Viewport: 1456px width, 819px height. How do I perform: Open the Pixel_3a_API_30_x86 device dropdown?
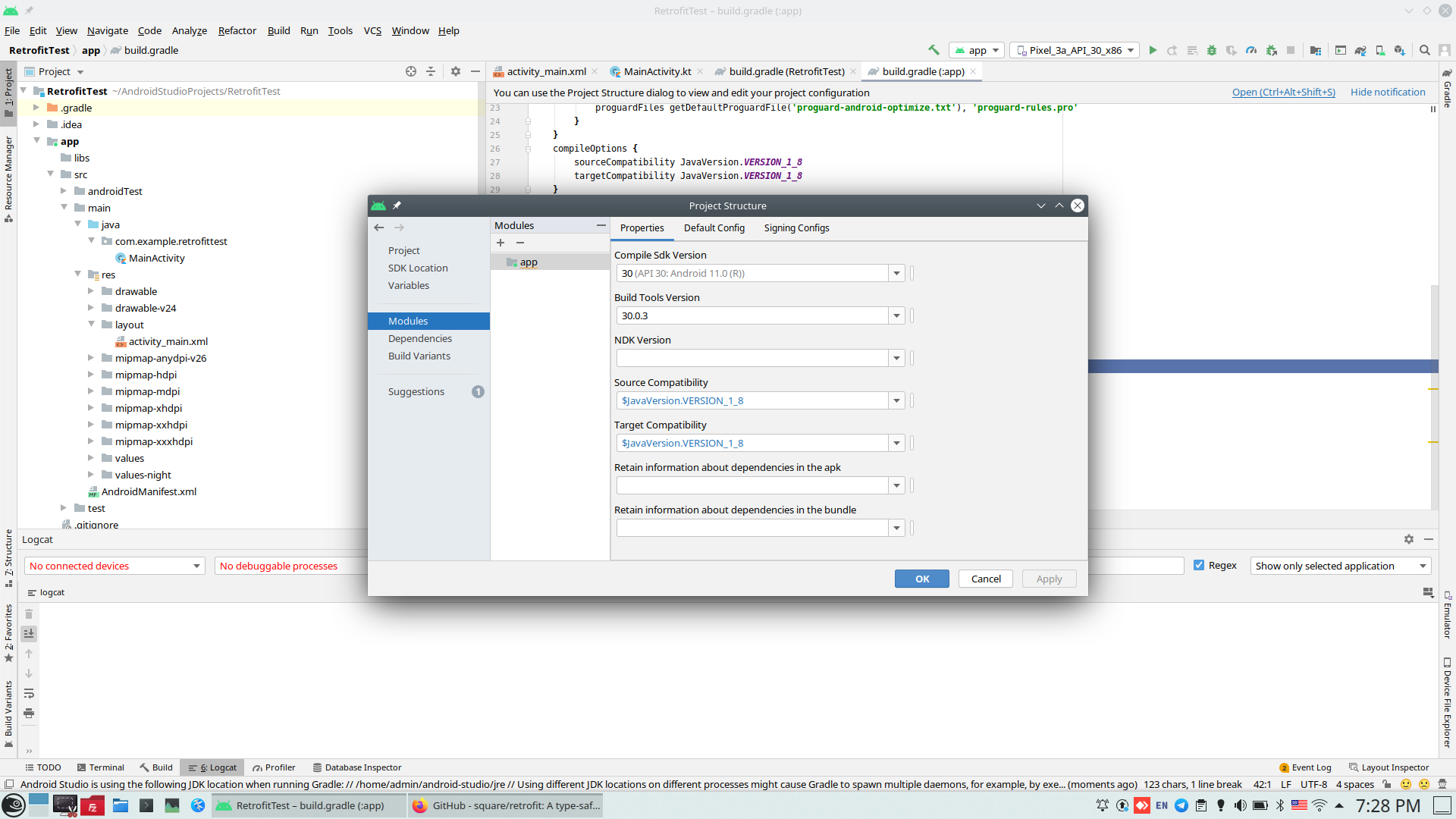1075,50
